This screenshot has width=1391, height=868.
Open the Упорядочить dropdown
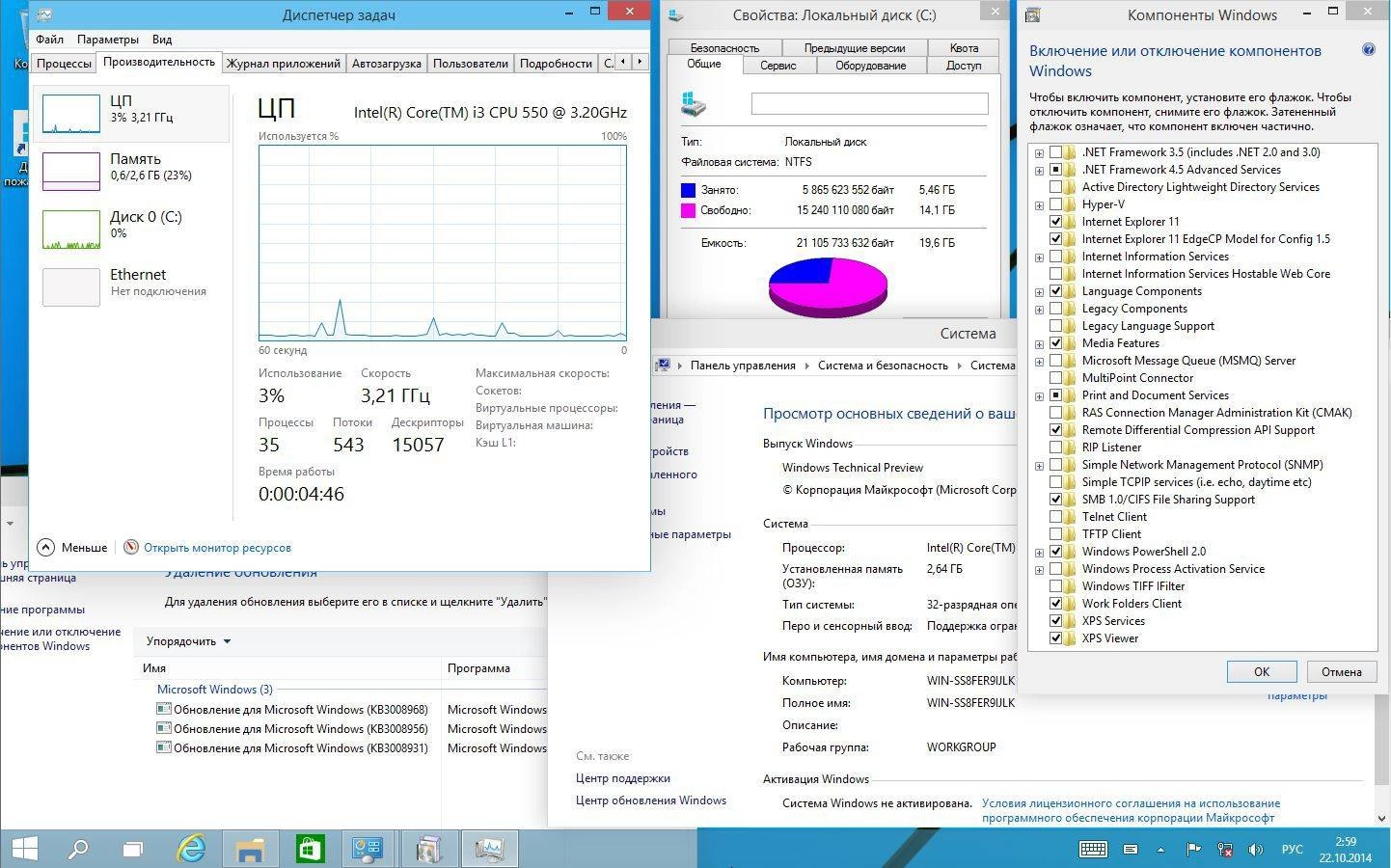click(x=188, y=641)
